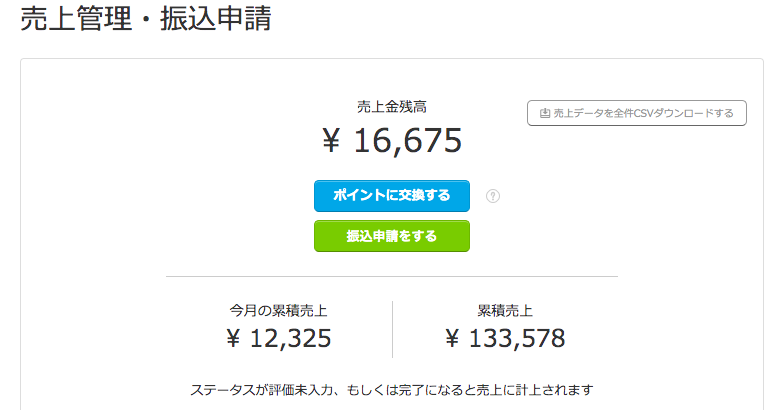Click the yen symbol beside 16,675
This screenshot has height=410, width=779.
click(331, 141)
